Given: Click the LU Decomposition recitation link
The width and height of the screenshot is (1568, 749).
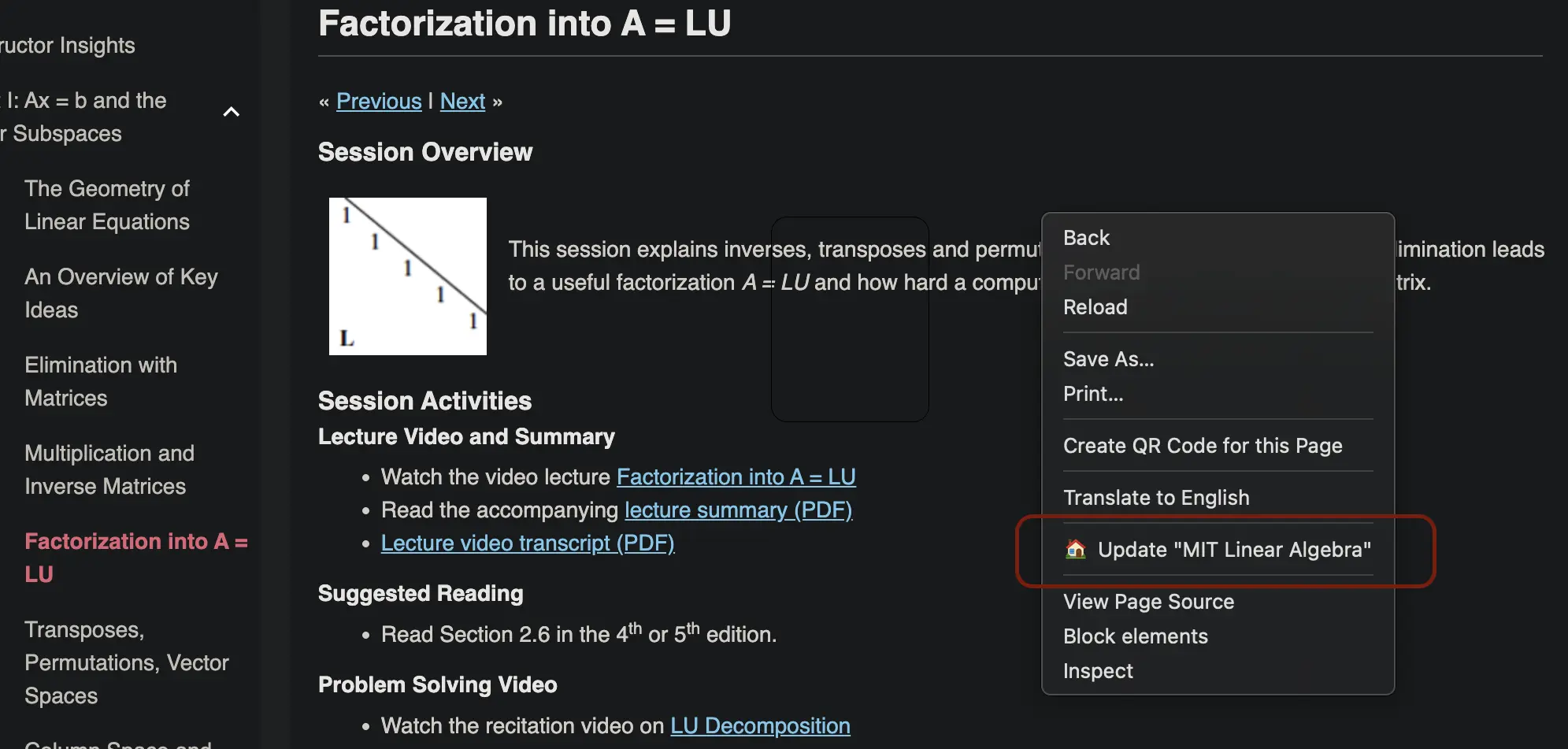Looking at the screenshot, I should 760,726.
